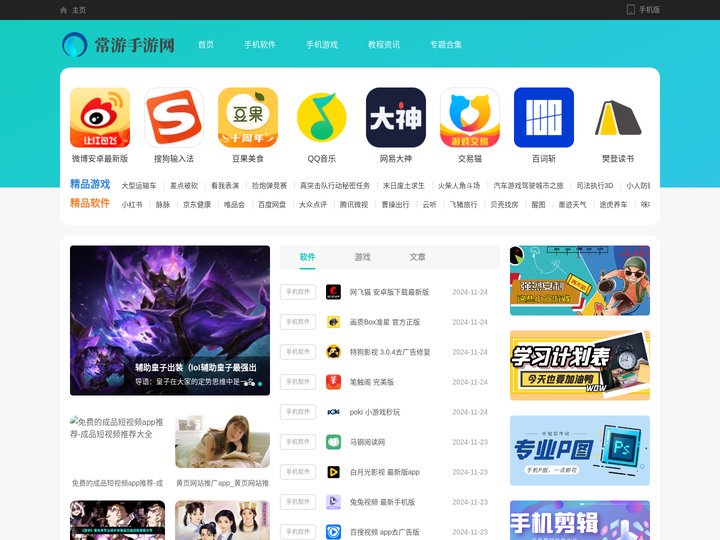Select the 豆果美食 app icon

248,118
